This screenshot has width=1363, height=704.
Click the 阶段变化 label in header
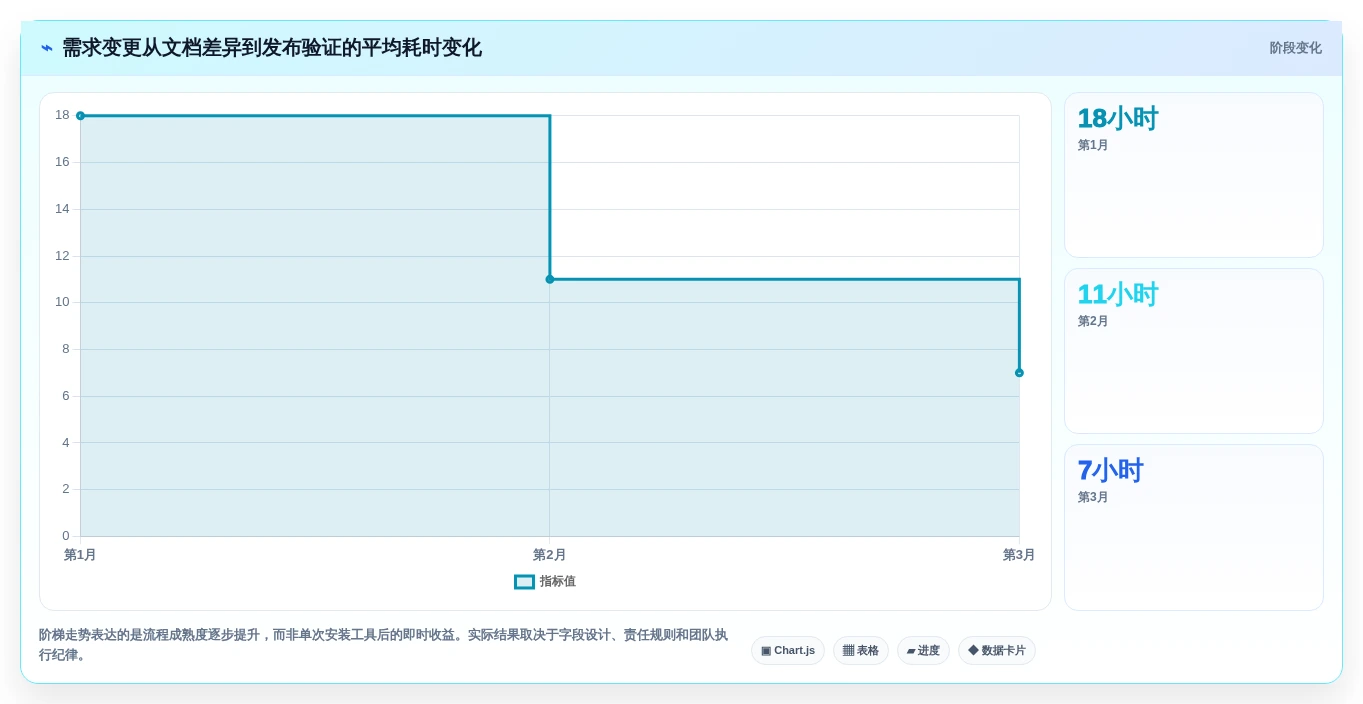pos(1295,48)
